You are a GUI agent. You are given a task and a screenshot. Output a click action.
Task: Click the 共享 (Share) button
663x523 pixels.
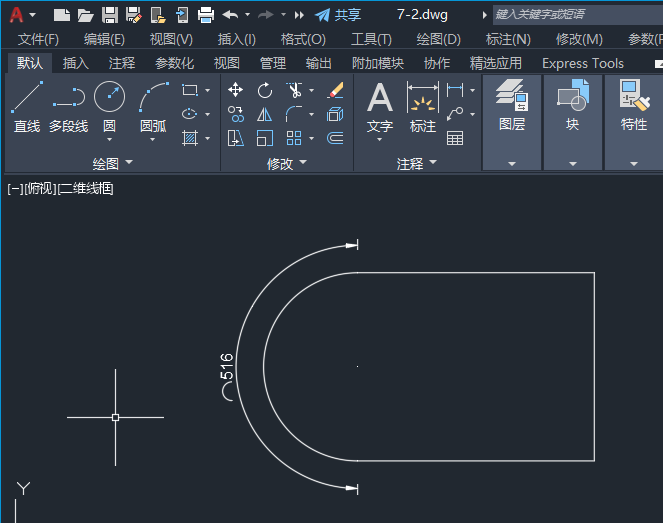(338, 15)
